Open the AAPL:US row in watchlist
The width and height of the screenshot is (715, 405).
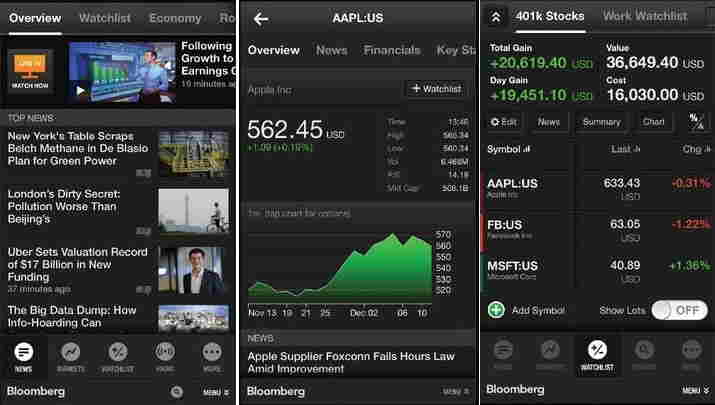(x=597, y=189)
